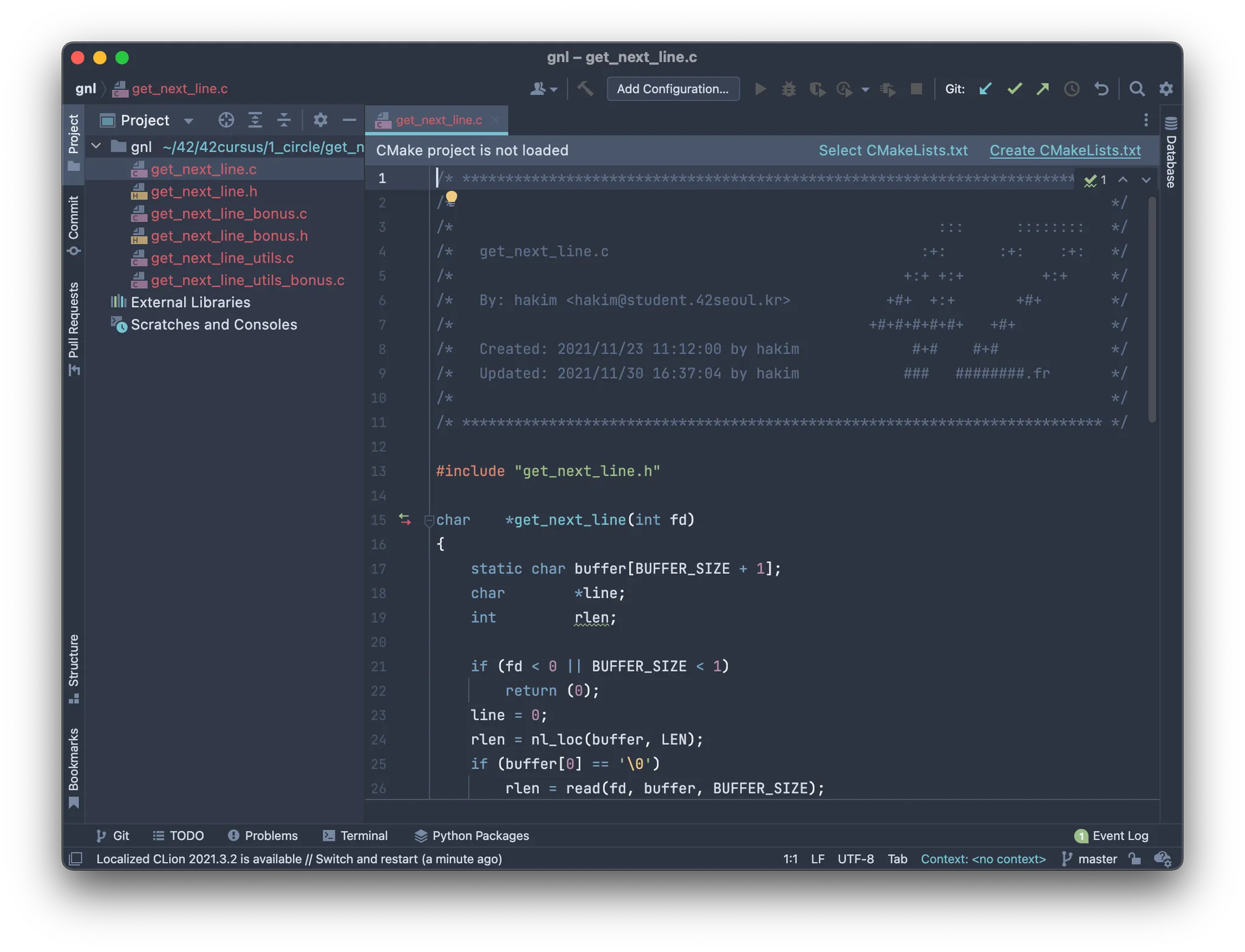Open the Project view dropdown arrow

[x=188, y=120]
